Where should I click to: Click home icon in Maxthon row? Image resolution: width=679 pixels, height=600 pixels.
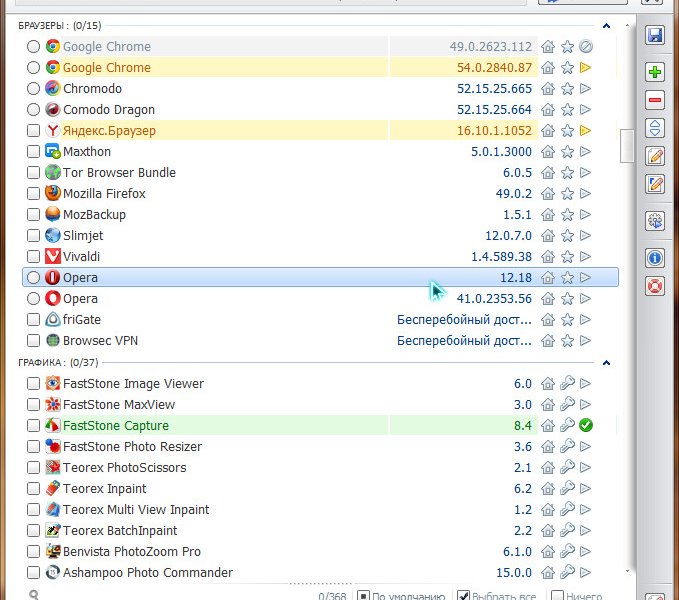(548, 152)
